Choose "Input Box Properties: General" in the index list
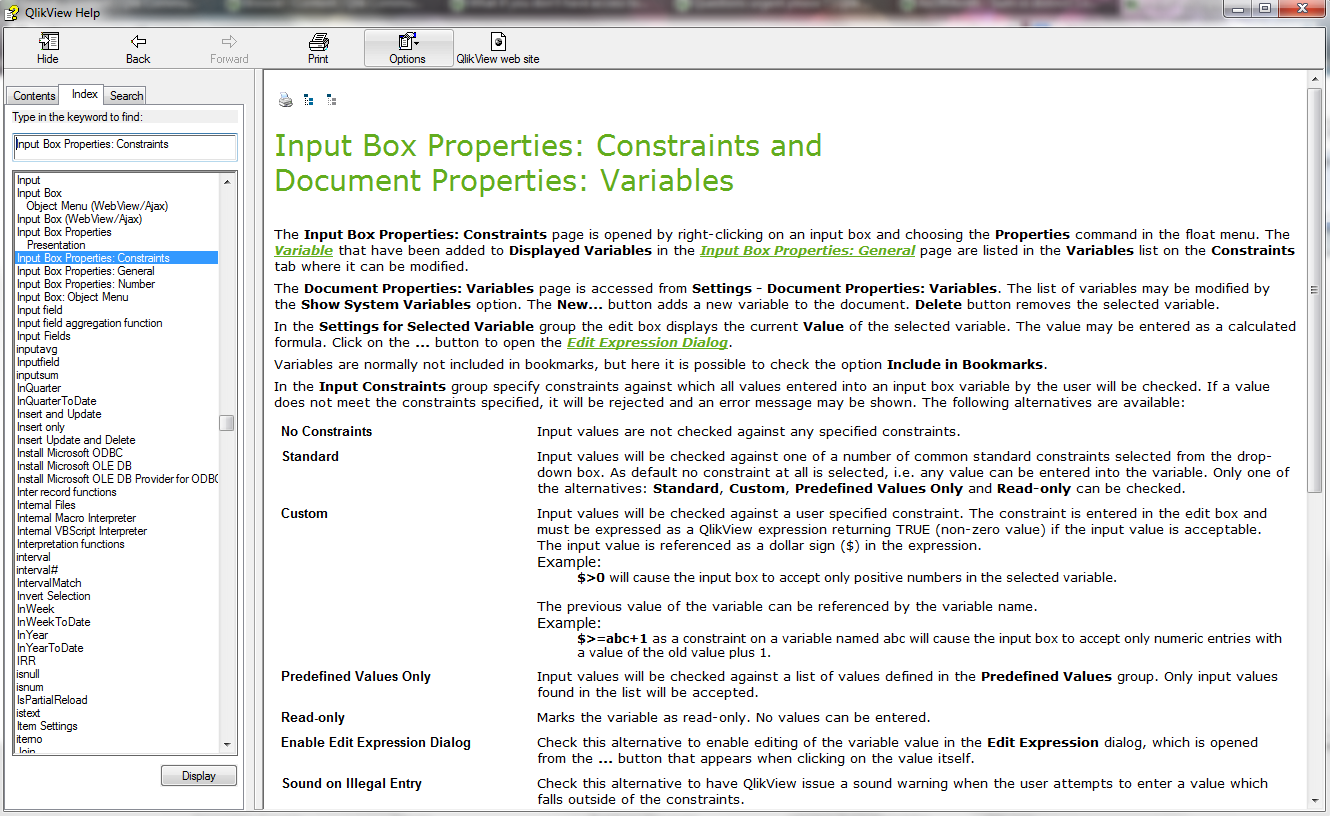The height and width of the screenshot is (816, 1330). pos(86,271)
